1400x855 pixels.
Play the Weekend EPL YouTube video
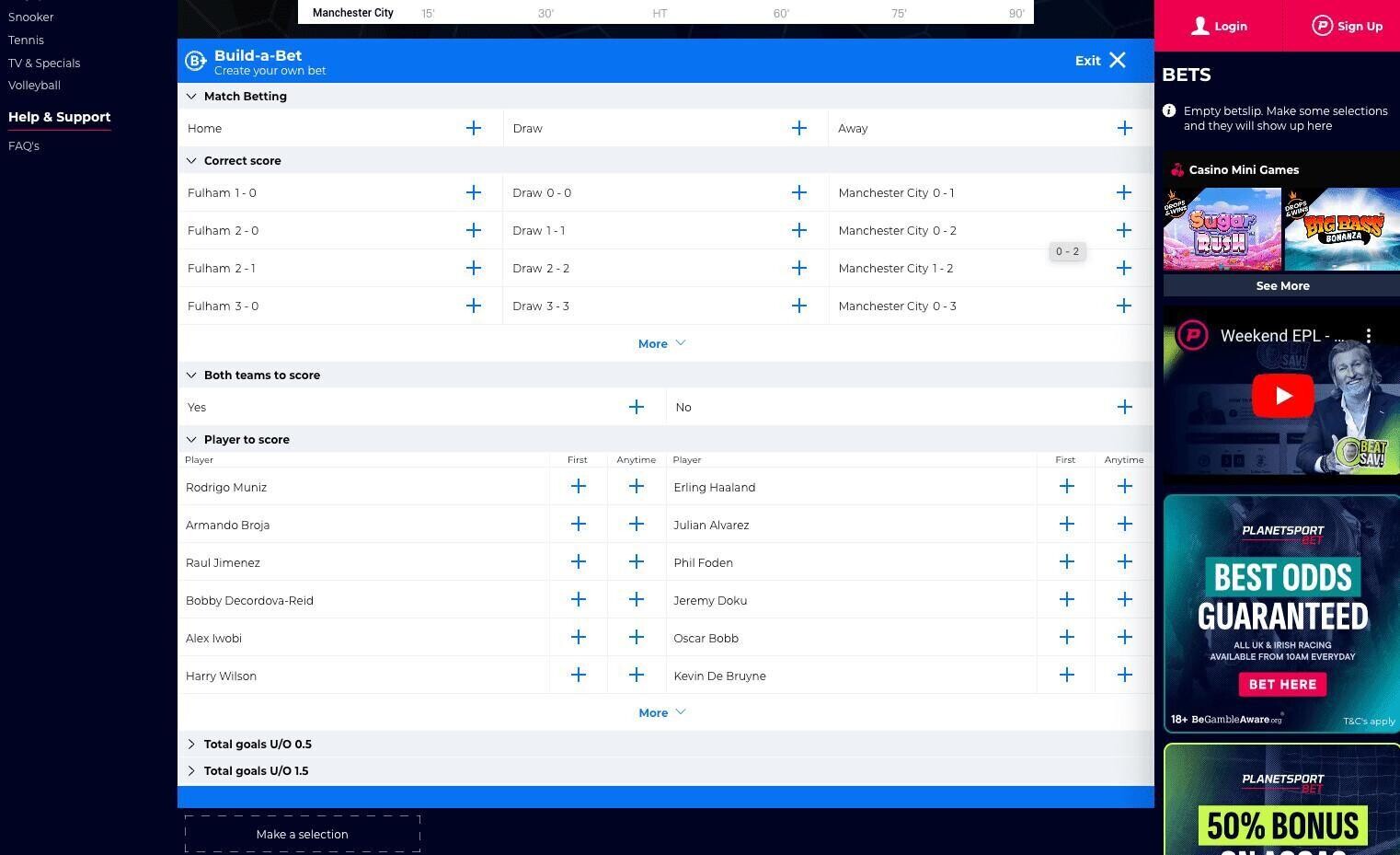(1282, 397)
